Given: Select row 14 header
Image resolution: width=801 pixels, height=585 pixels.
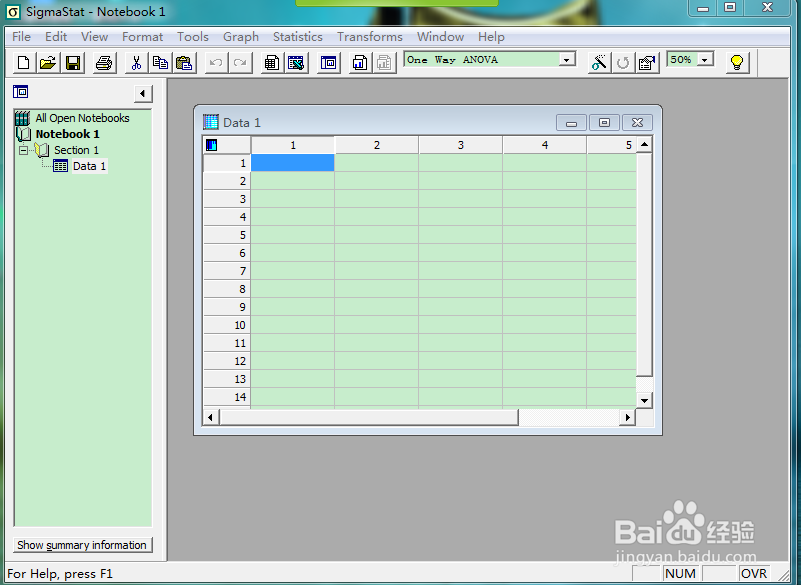Looking at the screenshot, I should click(227, 397).
